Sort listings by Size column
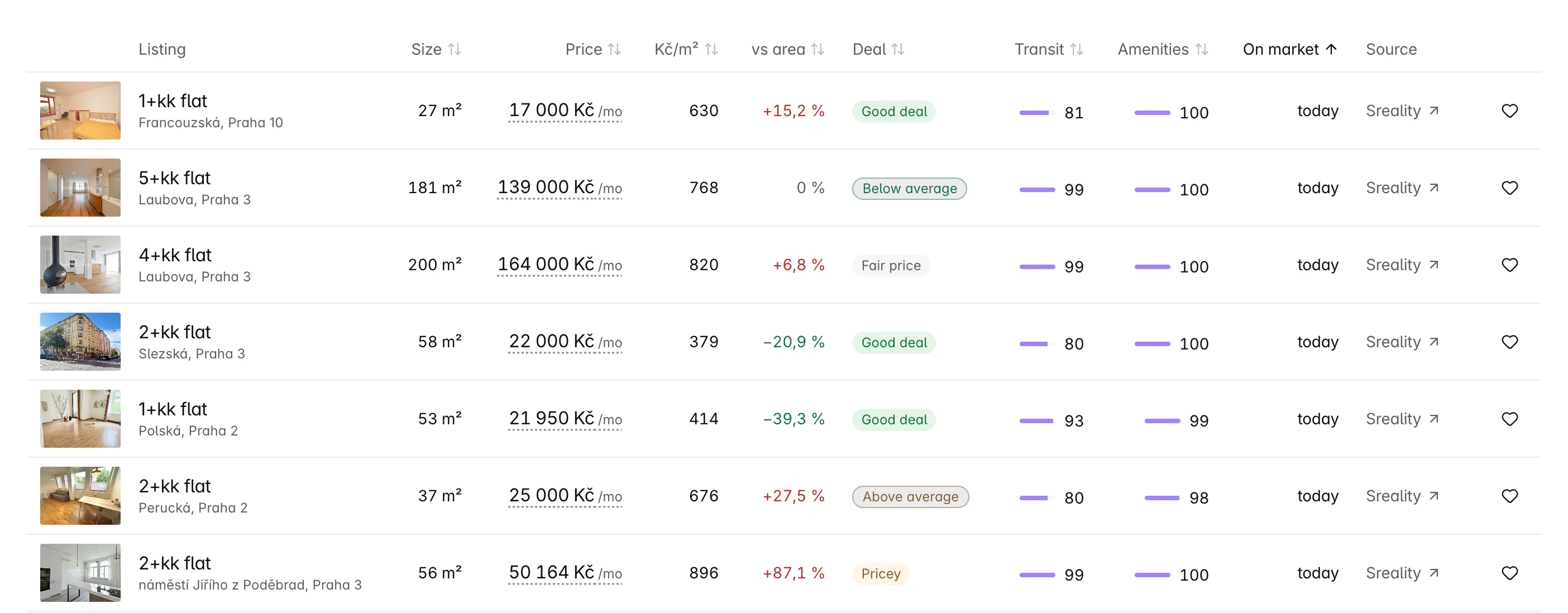The width and height of the screenshot is (1568, 613). (x=436, y=49)
